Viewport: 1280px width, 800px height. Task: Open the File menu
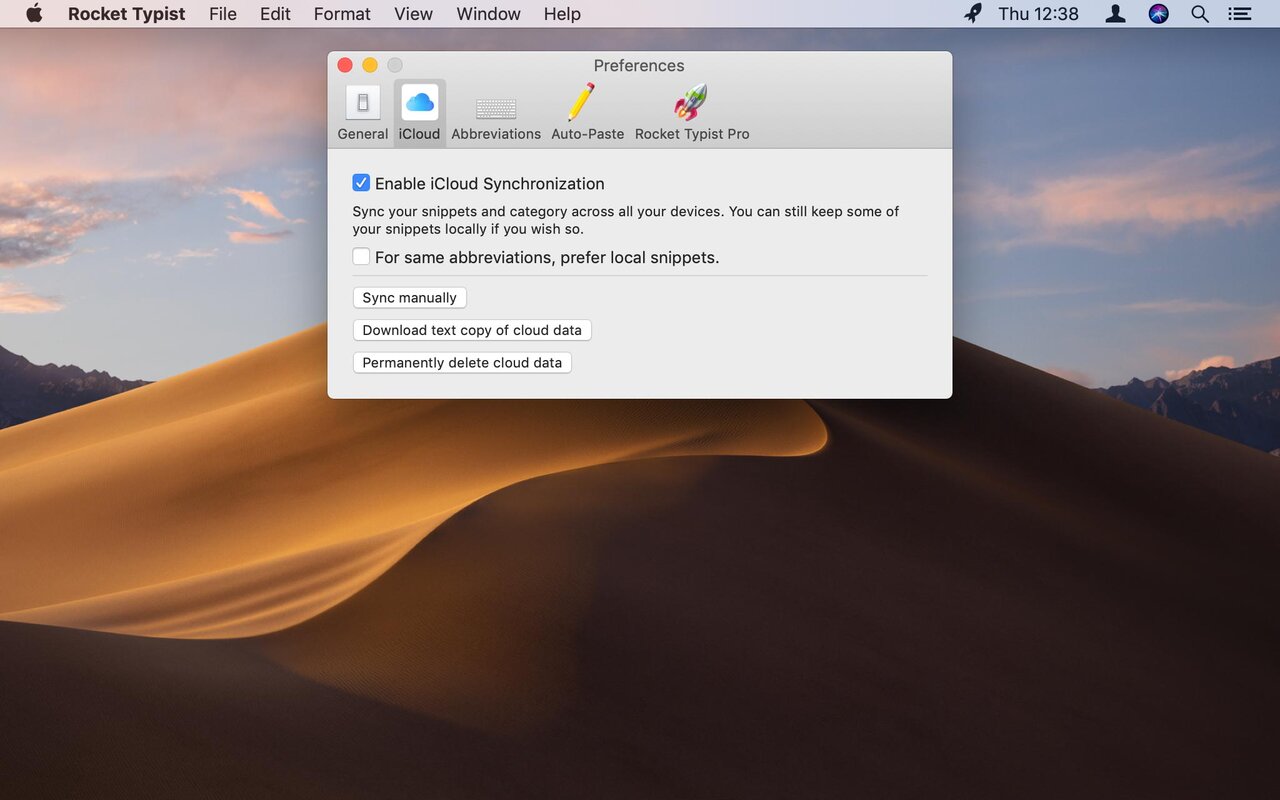[x=223, y=14]
